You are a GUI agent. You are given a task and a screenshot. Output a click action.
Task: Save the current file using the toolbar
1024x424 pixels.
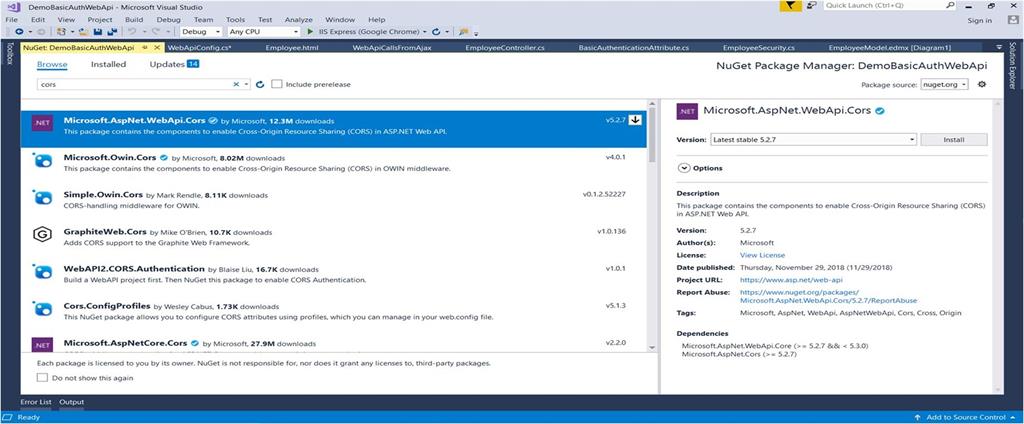pyautogui.click(x=98, y=31)
